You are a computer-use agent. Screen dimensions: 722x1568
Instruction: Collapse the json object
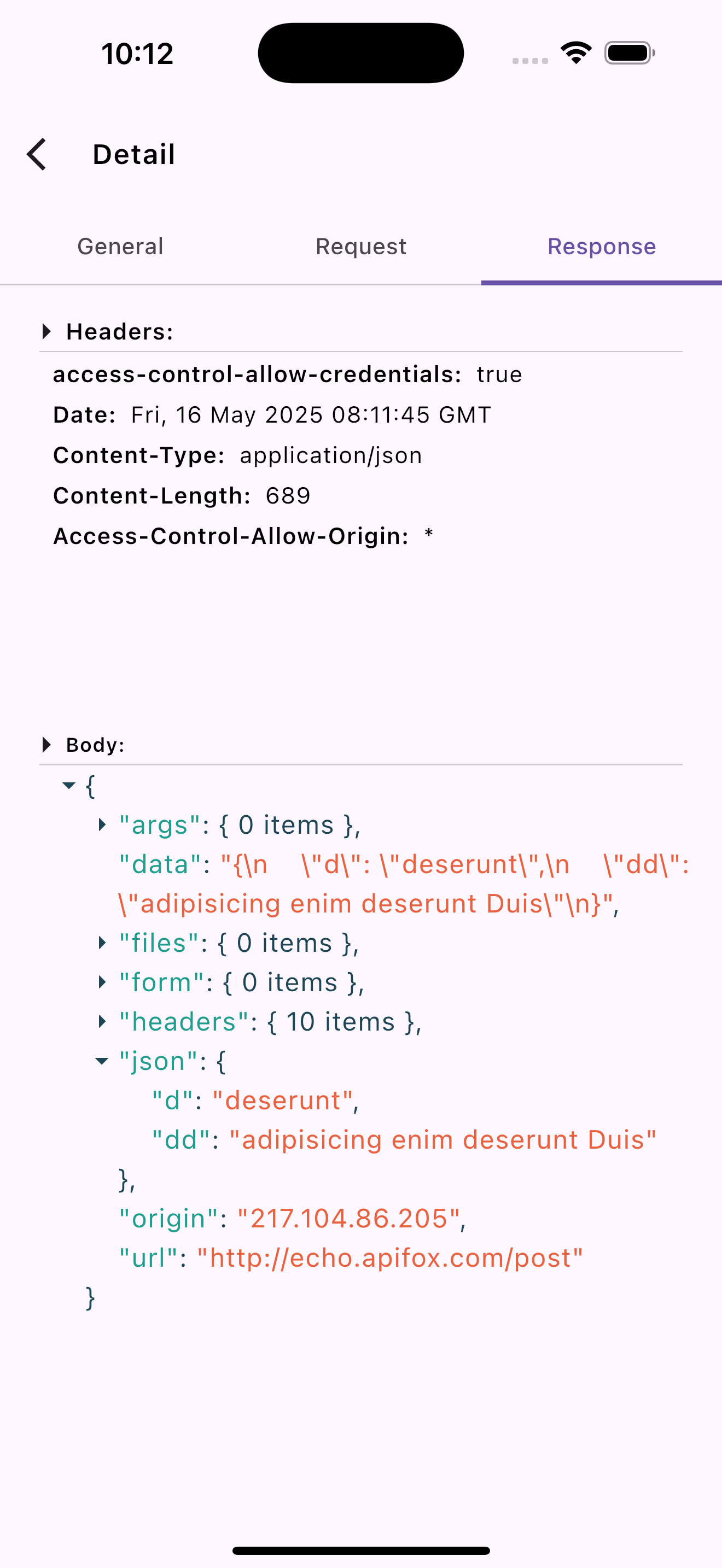pos(102,1060)
